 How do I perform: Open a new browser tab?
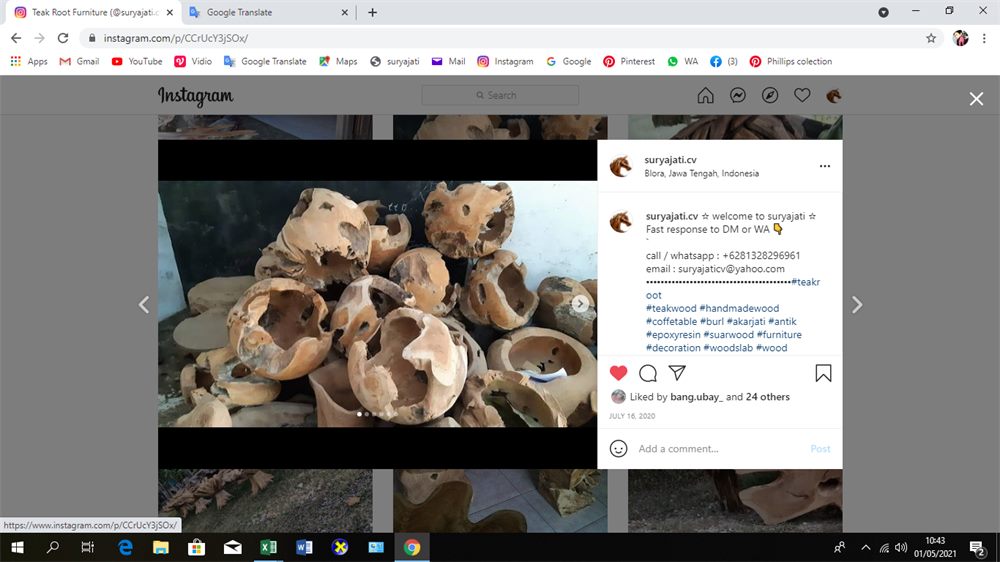point(372,12)
